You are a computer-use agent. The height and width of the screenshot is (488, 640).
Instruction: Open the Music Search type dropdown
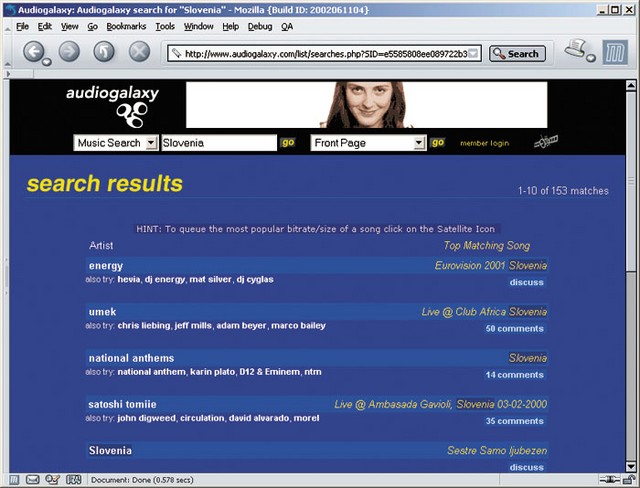click(x=151, y=143)
